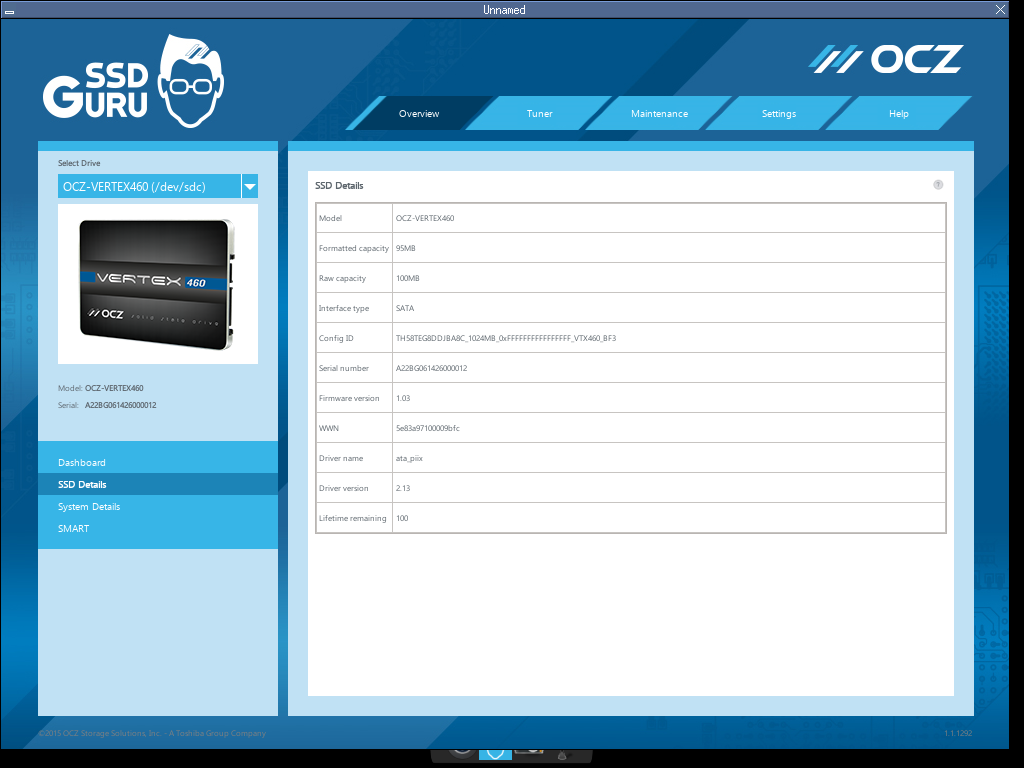This screenshot has width=1024, height=768.
Task: Click the SSD Details help question icon
Action: tap(938, 185)
